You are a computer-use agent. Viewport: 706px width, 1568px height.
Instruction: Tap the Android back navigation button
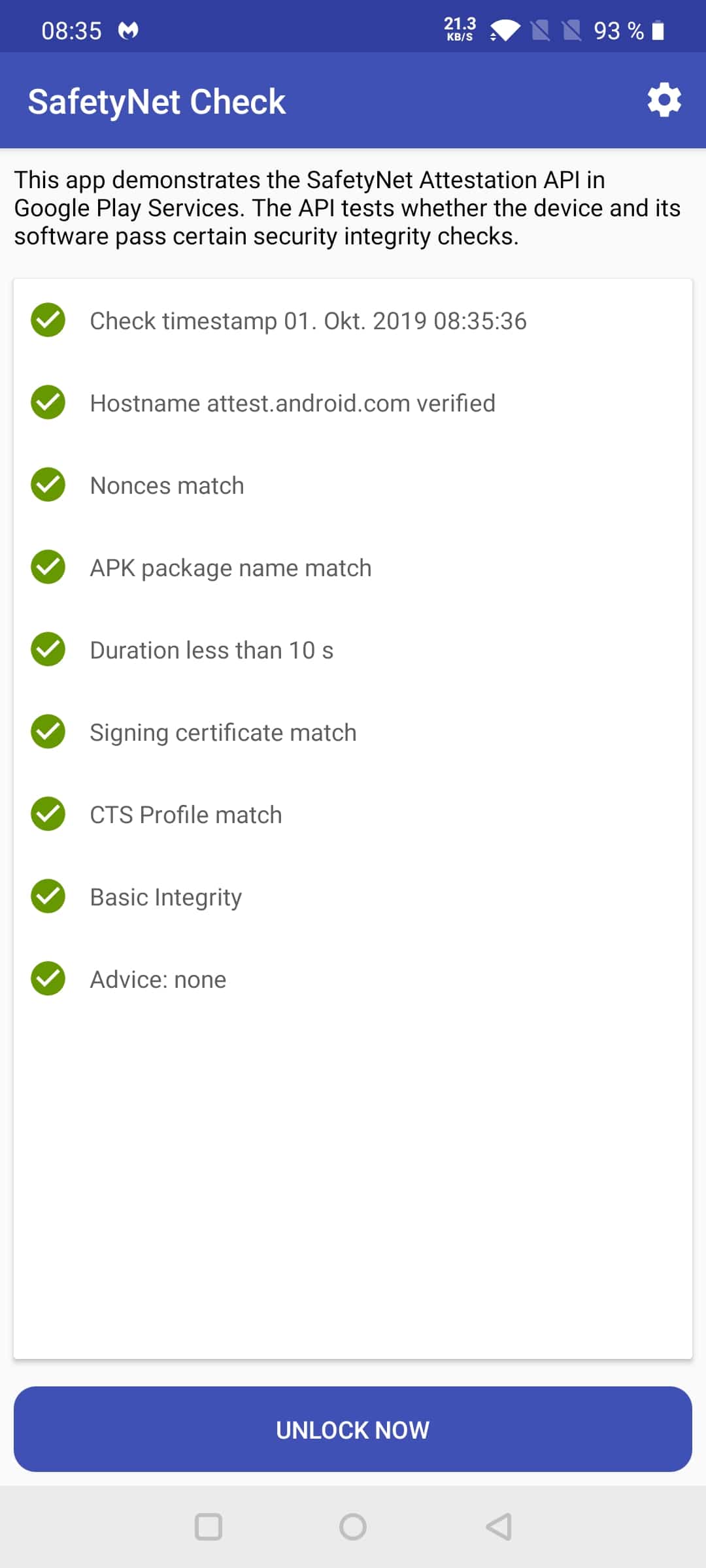click(499, 1527)
